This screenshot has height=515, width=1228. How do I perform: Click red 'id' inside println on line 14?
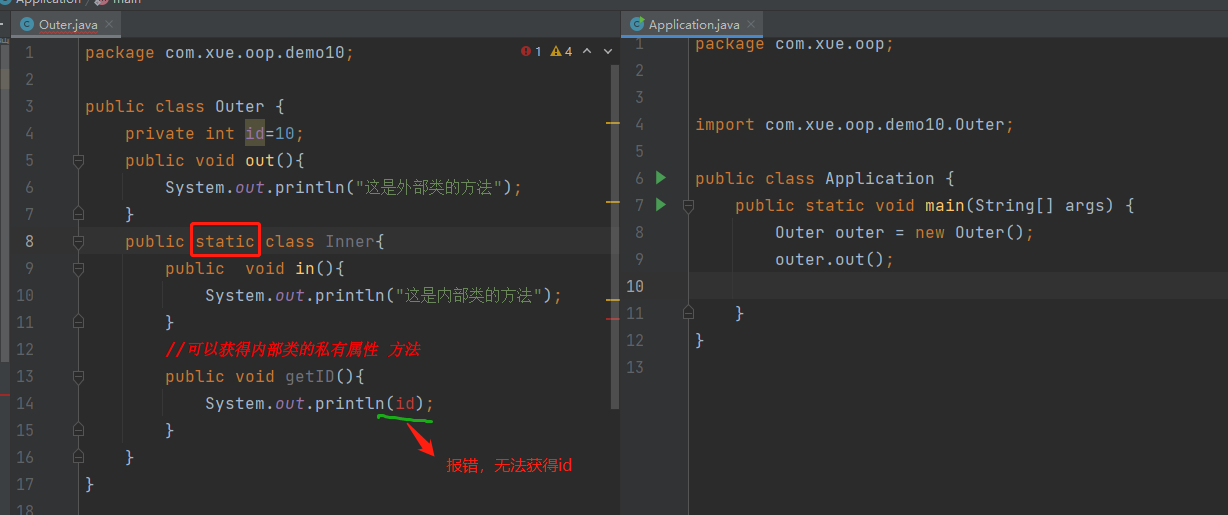(405, 403)
